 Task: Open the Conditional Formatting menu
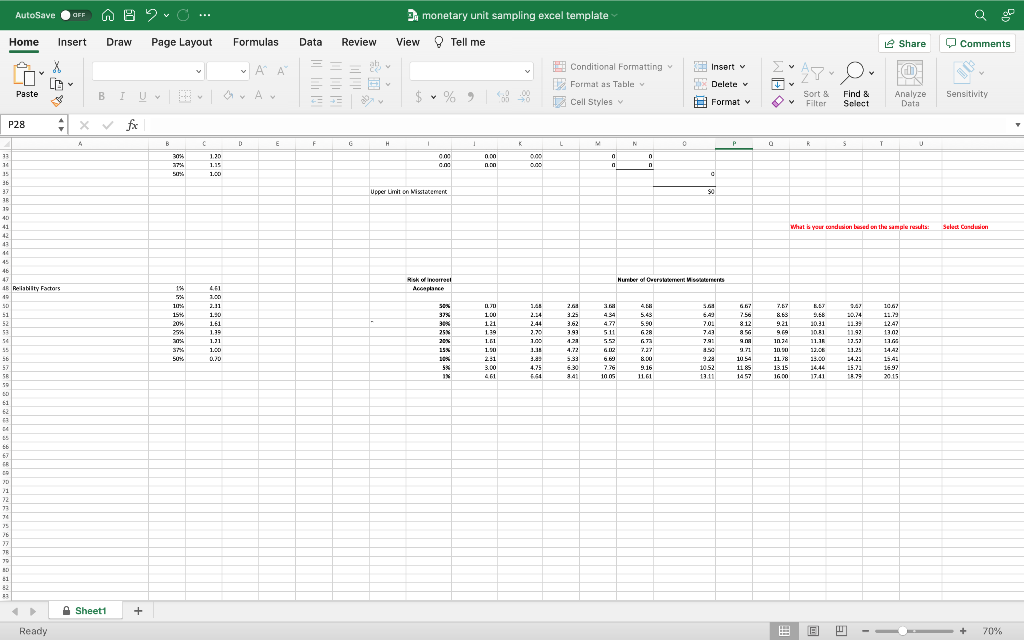(x=613, y=66)
